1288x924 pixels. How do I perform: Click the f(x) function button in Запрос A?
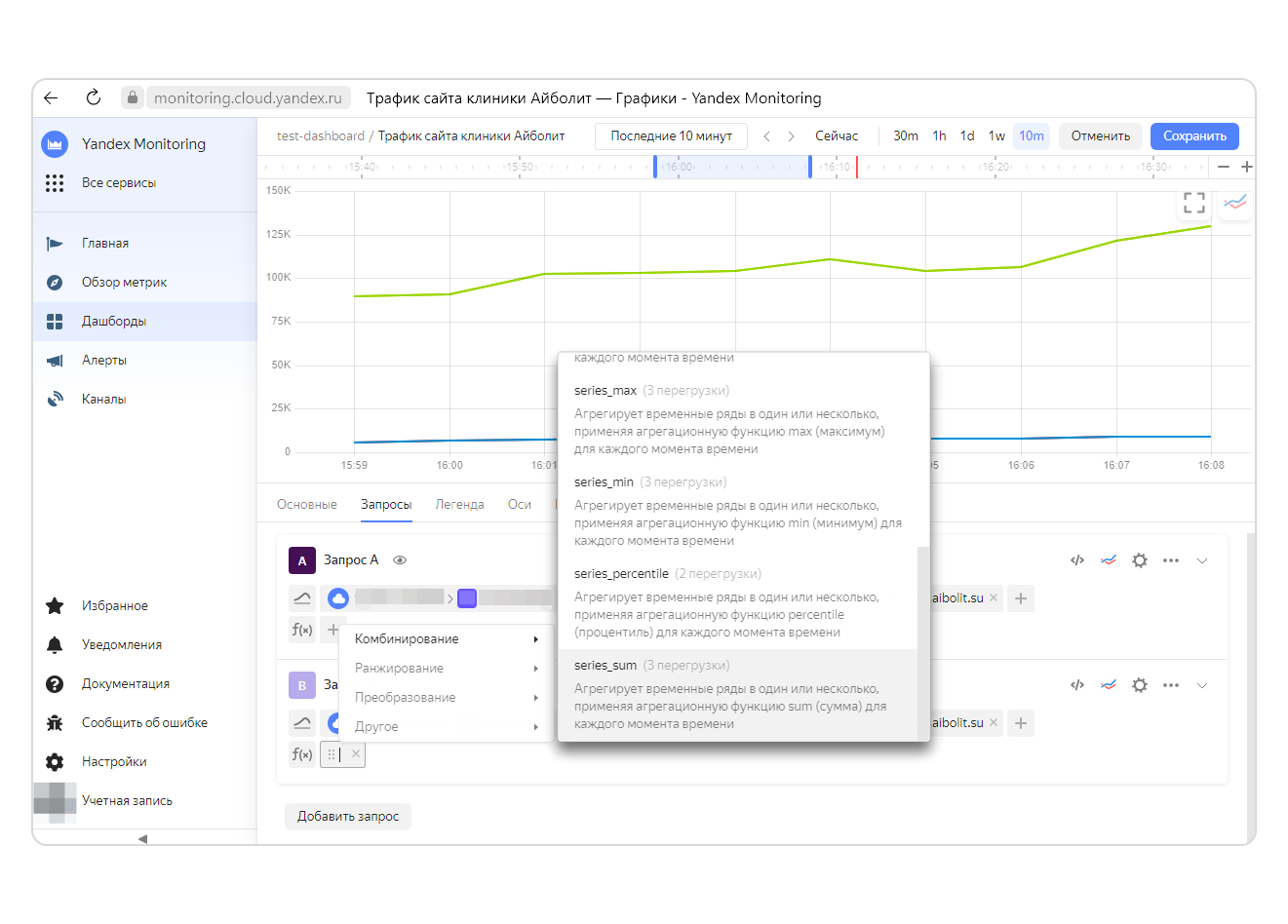click(x=302, y=630)
